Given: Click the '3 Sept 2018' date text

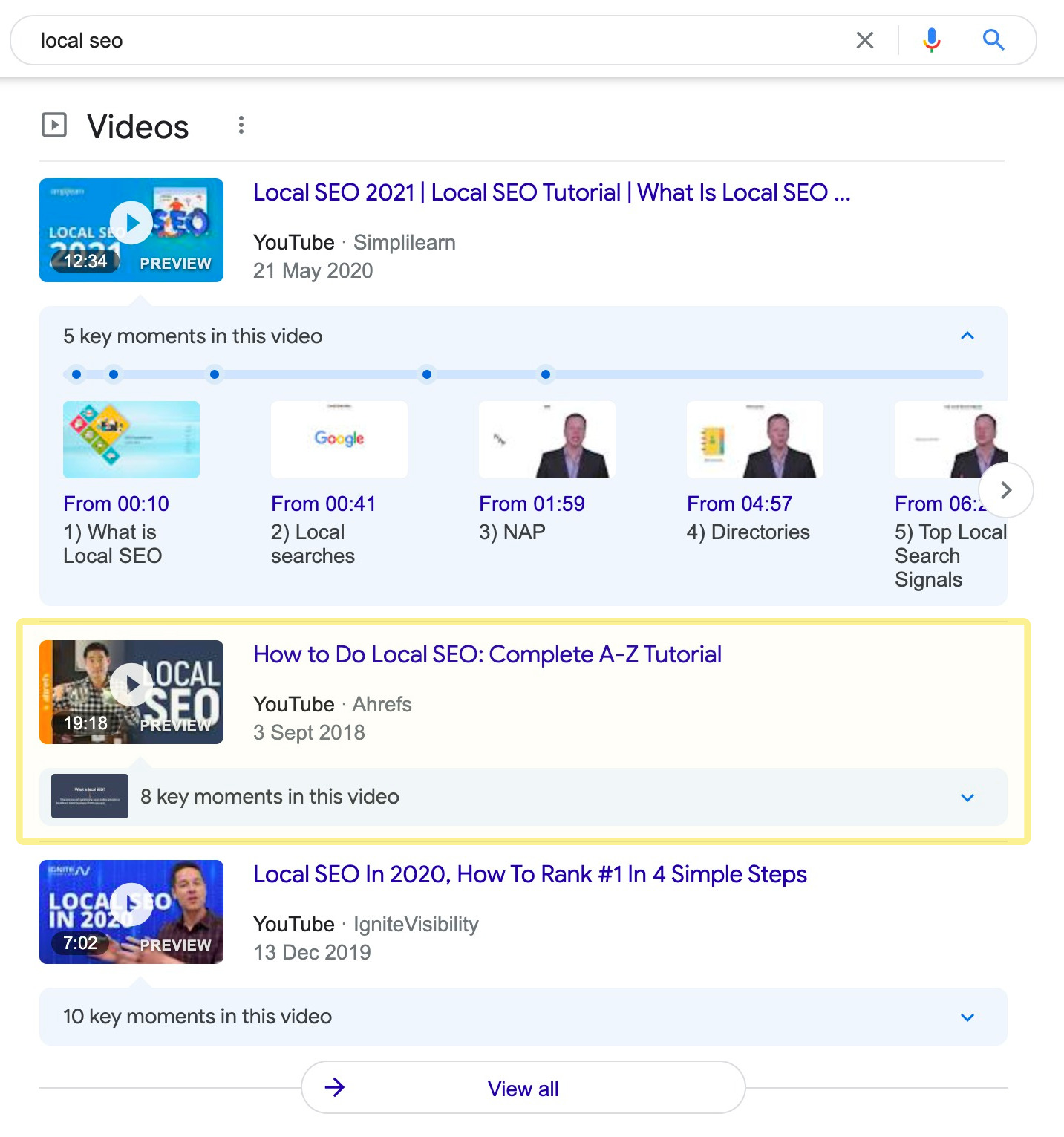Looking at the screenshot, I should 309,732.
